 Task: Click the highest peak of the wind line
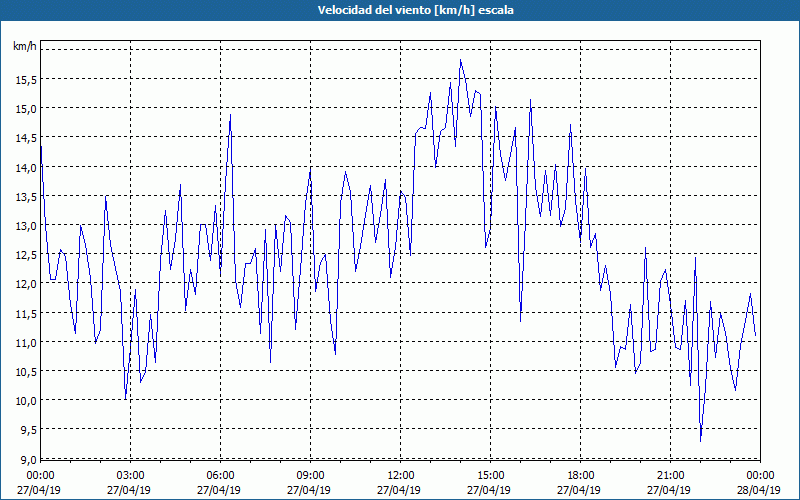(461, 60)
